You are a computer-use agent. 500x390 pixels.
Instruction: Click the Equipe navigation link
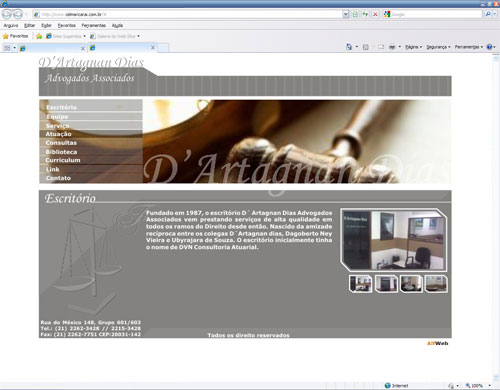tap(57, 117)
